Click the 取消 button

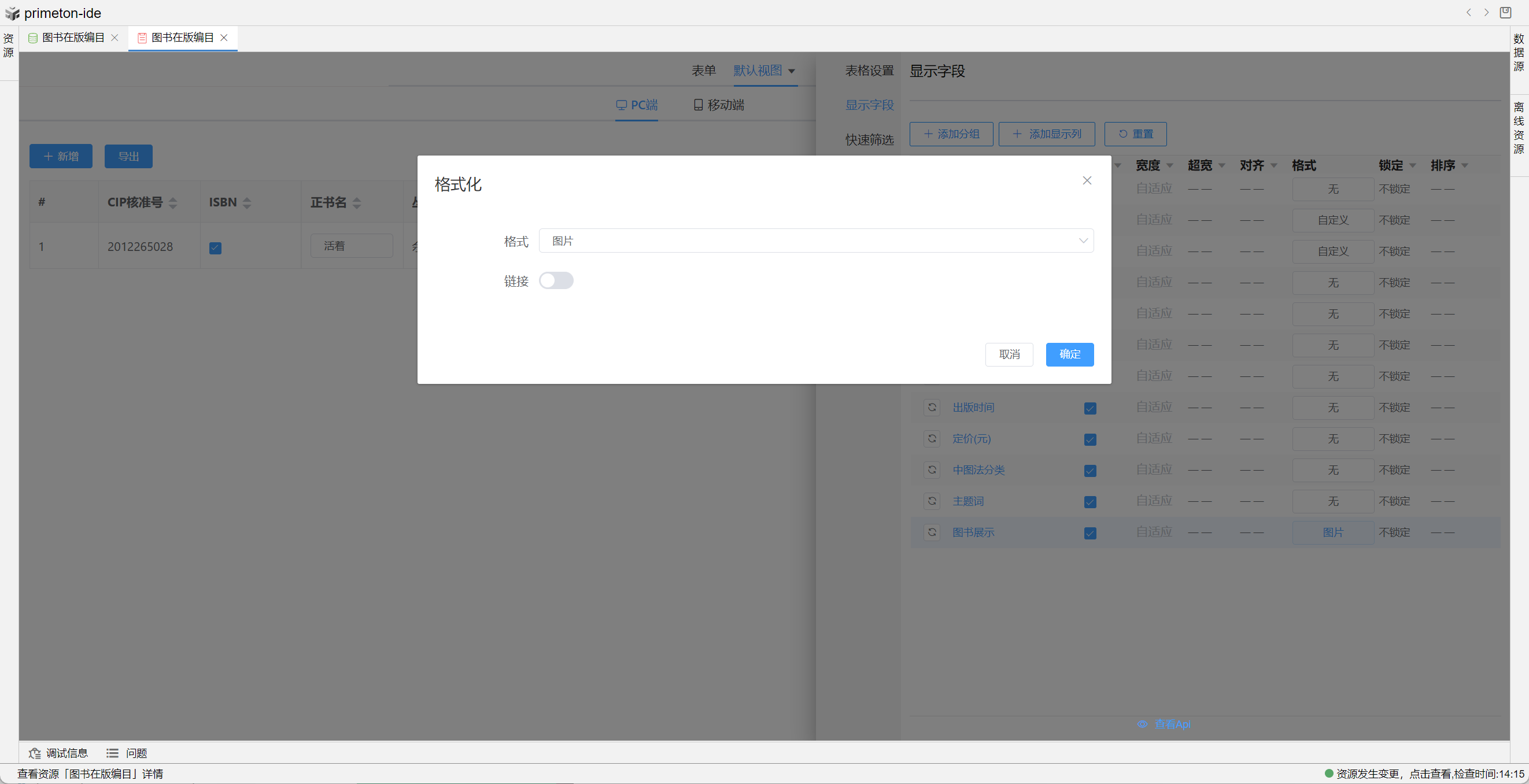[x=1009, y=354]
